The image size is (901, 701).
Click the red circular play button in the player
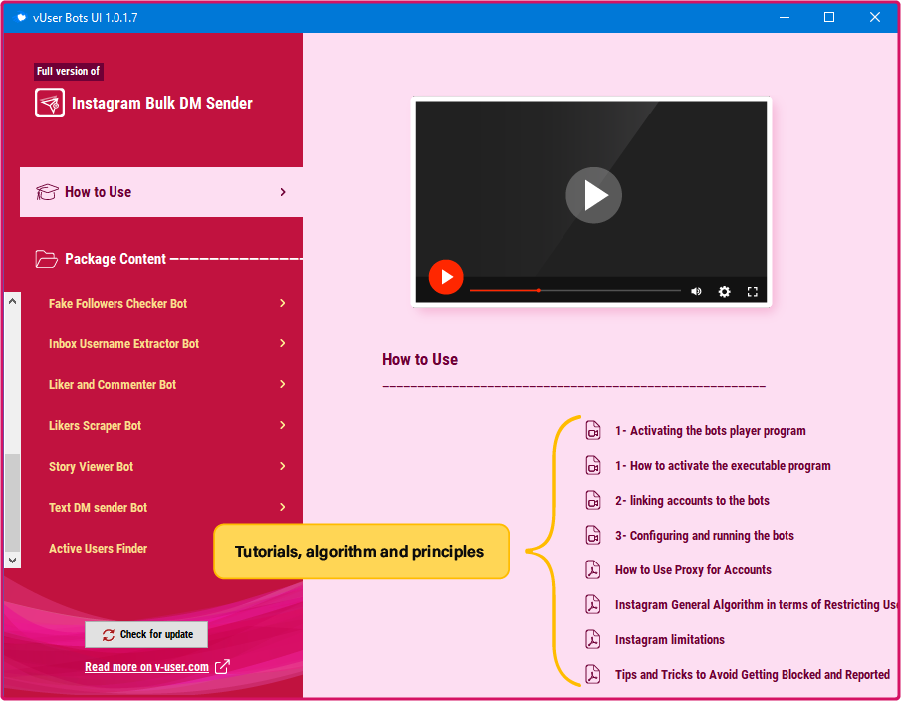[446, 277]
